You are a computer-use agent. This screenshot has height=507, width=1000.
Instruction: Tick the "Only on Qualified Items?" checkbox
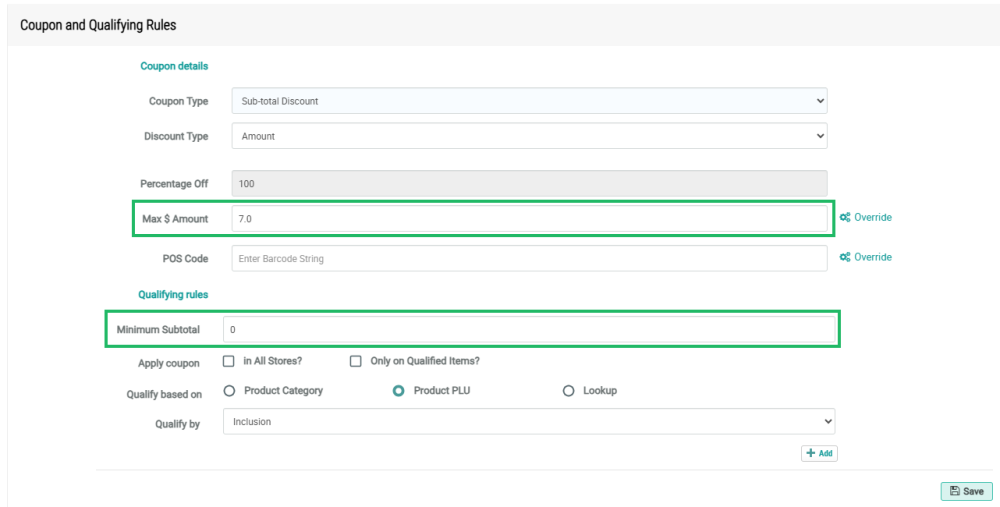pyautogui.click(x=355, y=361)
